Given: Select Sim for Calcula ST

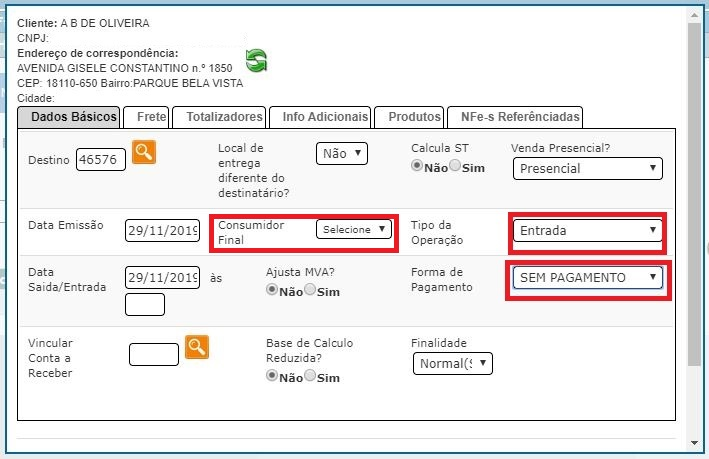Looking at the screenshot, I should [455, 166].
